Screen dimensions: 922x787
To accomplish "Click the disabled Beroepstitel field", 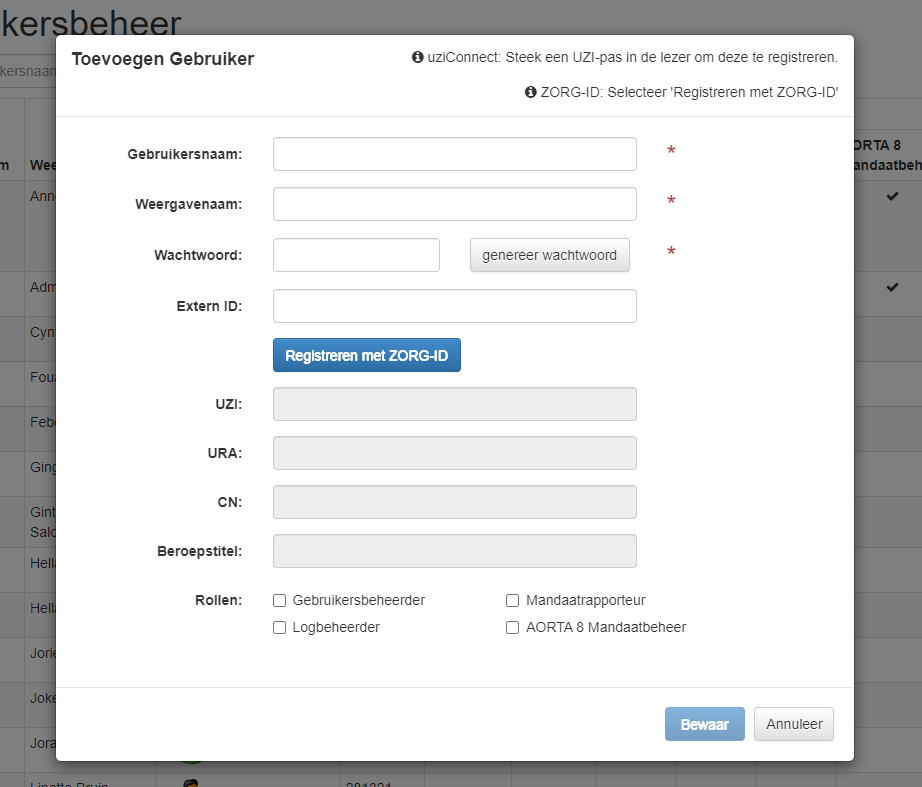I will pos(454,551).
